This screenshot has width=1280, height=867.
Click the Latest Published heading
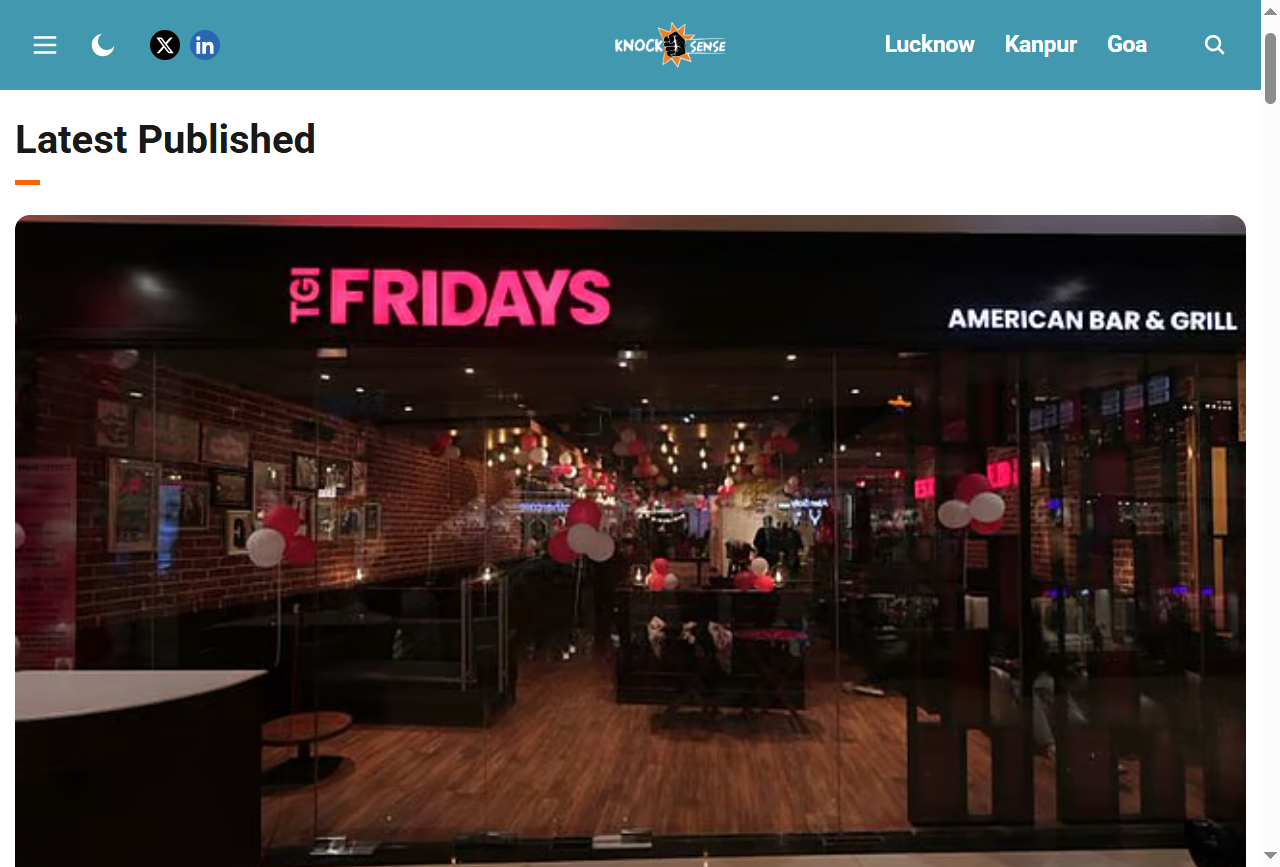click(x=165, y=139)
